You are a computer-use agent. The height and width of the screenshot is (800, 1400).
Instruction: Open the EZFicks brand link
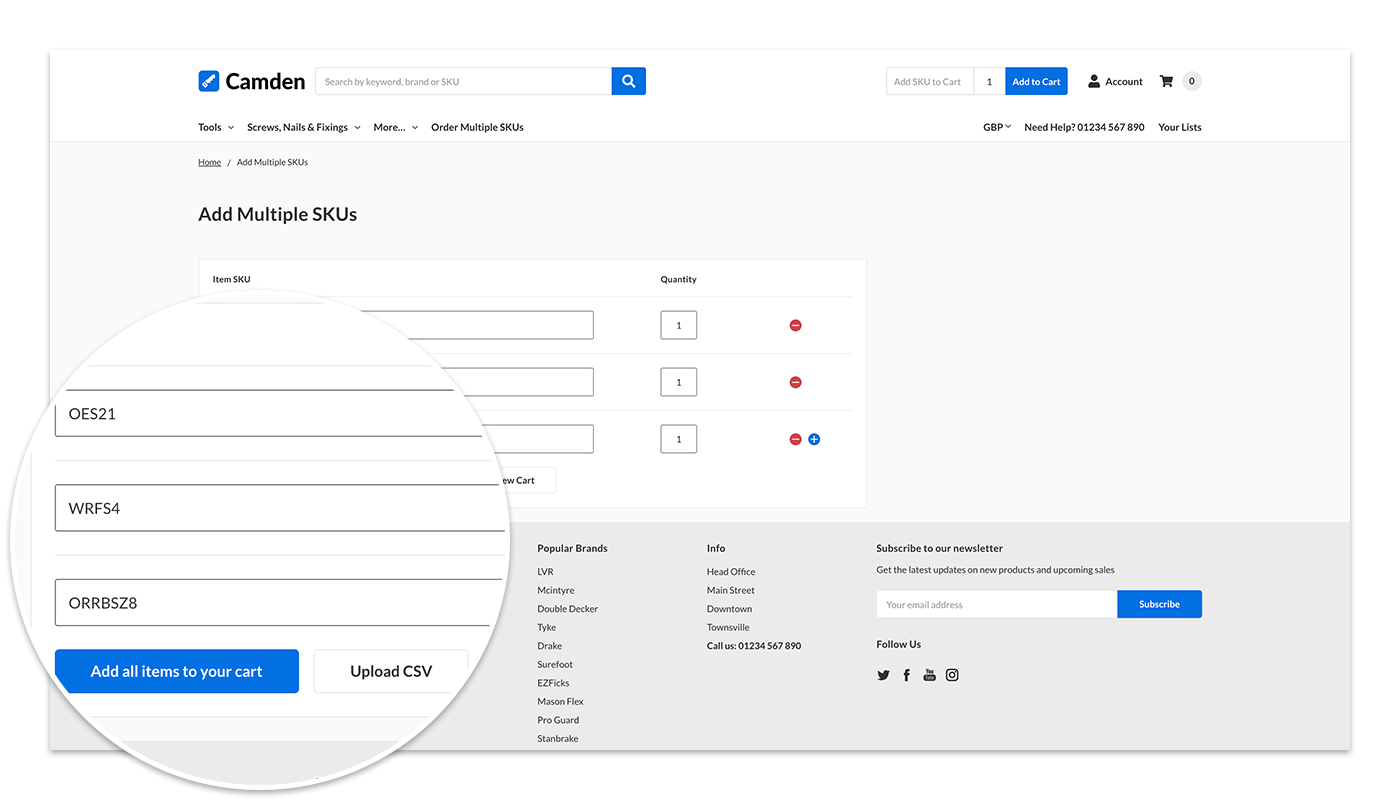click(553, 683)
